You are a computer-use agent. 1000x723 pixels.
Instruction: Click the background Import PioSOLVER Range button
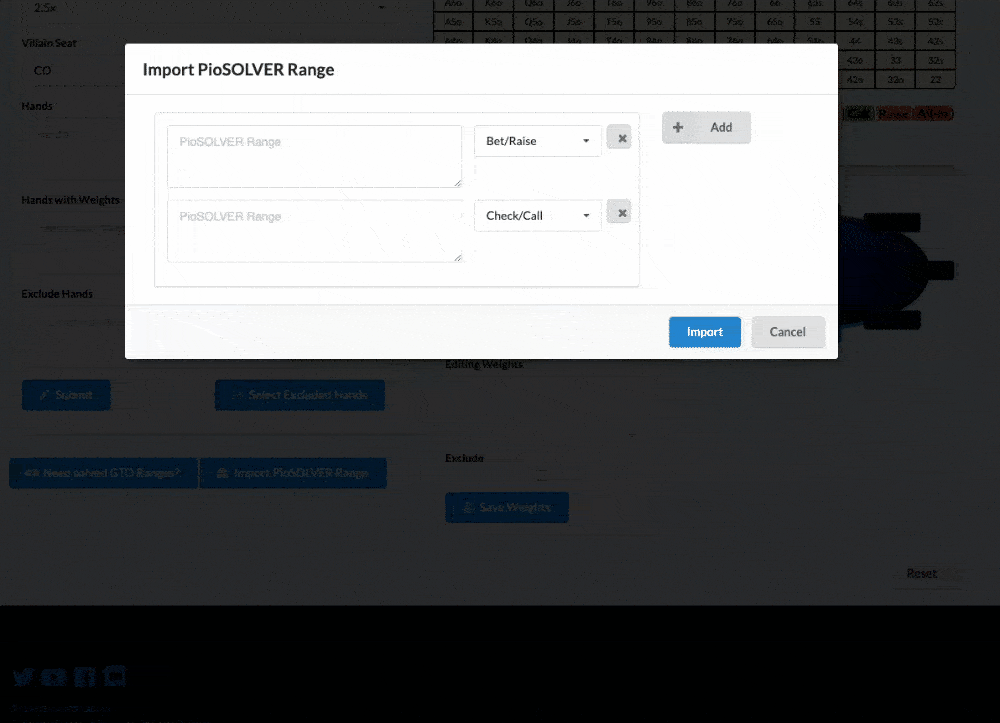pyautogui.click(x=293, y=473)
